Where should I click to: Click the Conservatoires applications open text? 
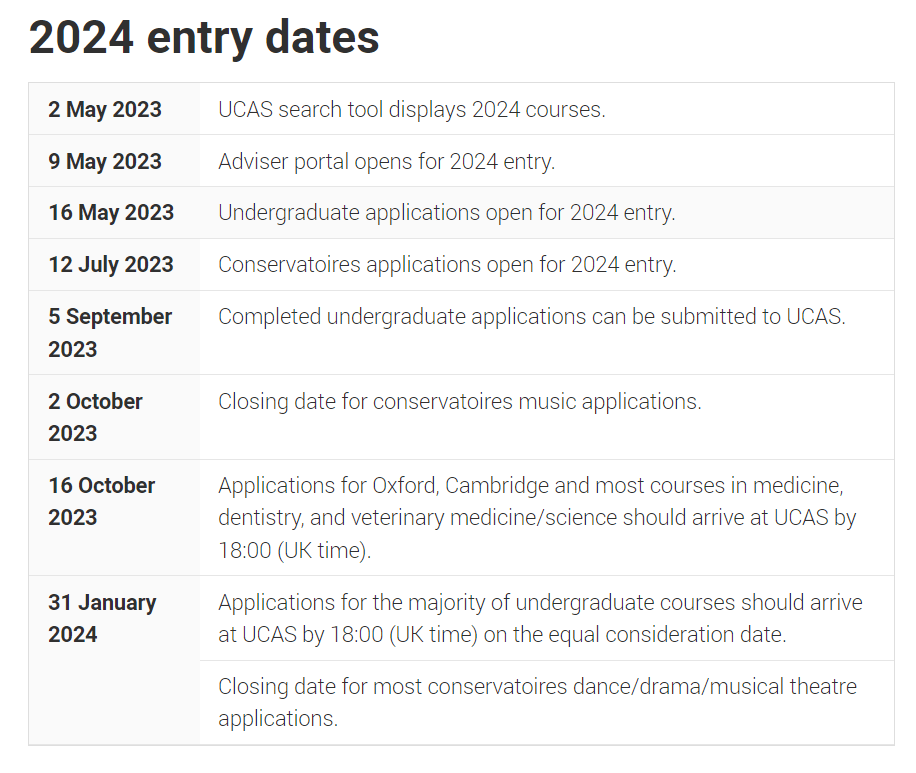coord(447,265)
